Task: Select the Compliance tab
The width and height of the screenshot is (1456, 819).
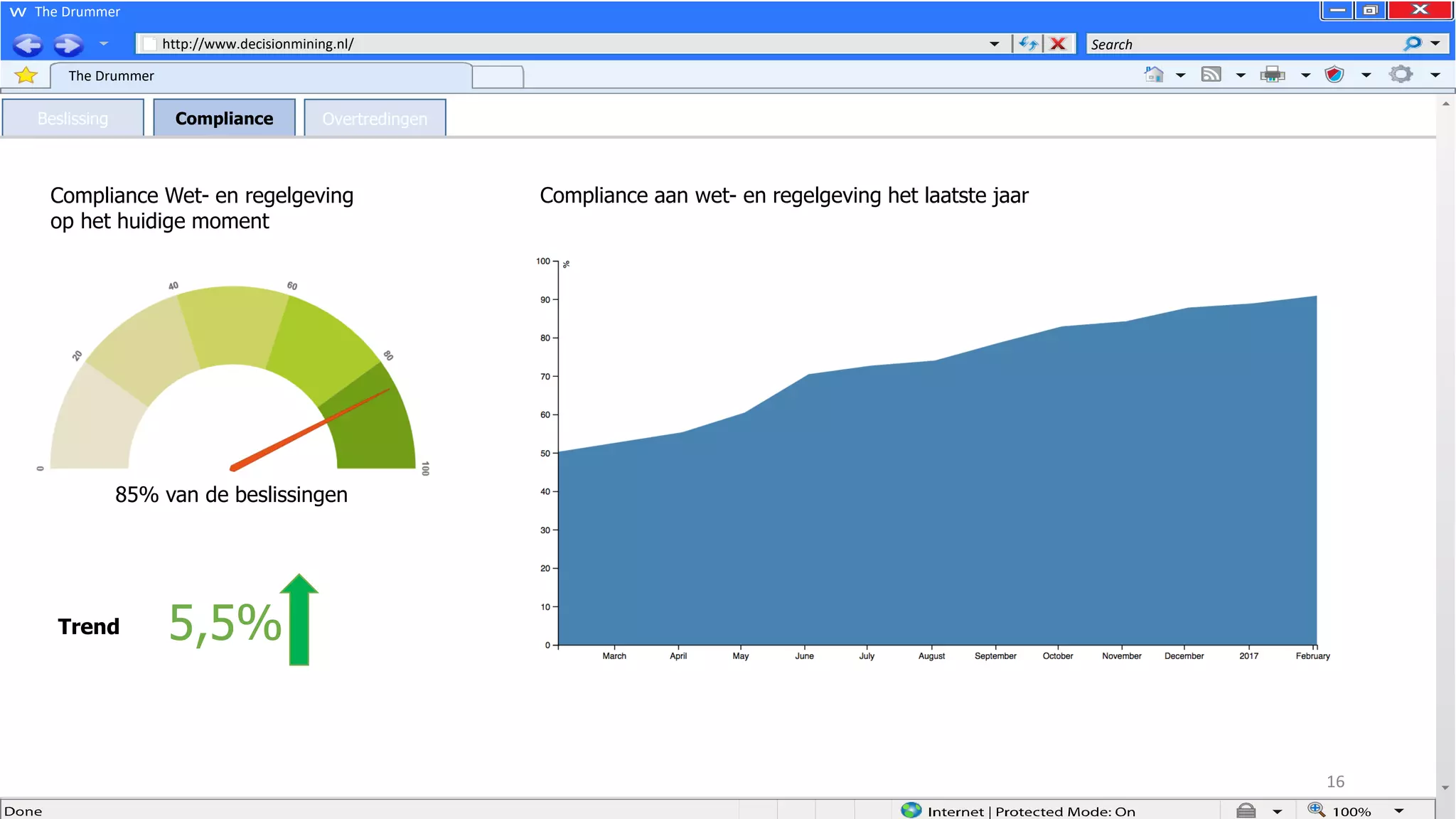Action: 224,118
